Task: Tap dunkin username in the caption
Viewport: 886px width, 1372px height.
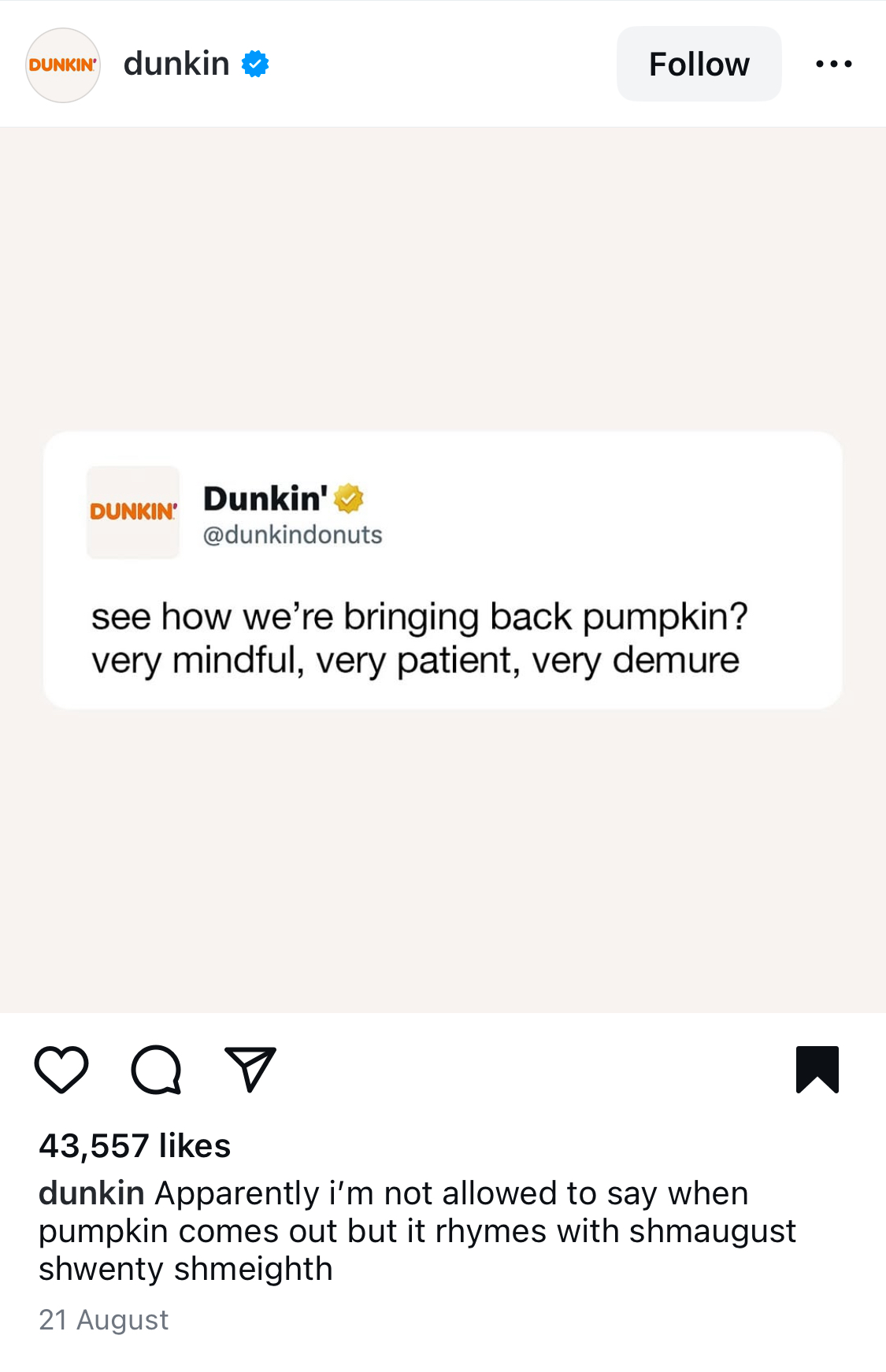Action: coord(91,1193)
